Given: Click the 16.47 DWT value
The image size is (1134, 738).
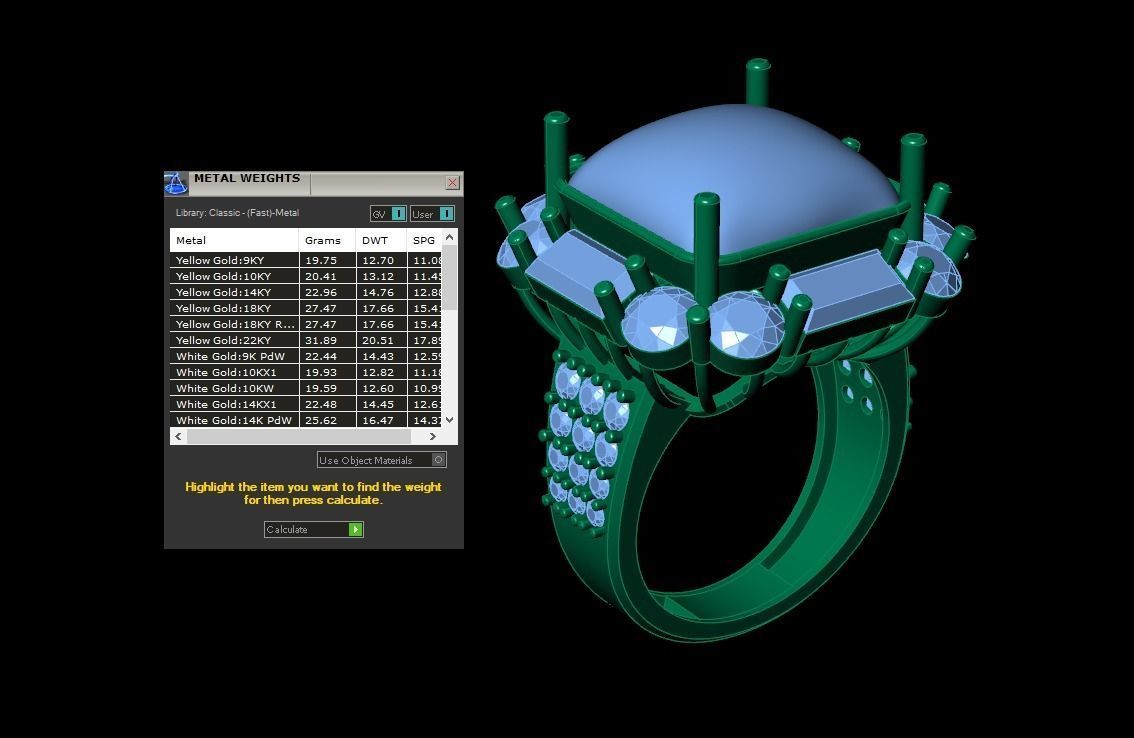Looking at the screenshot, I should pyautogui.click(x=378, y=420).
